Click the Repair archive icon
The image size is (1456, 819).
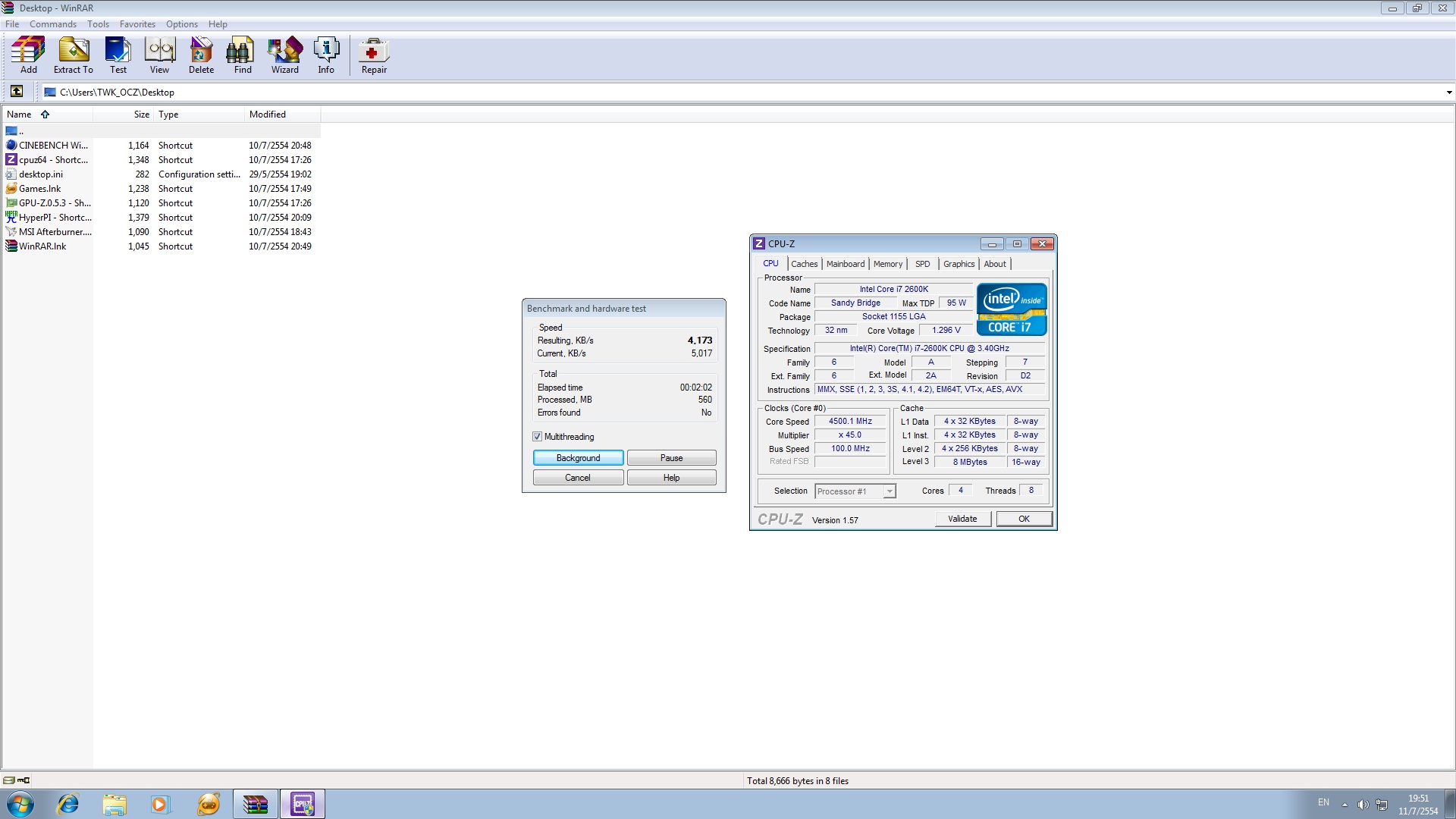tap(374, 55)
